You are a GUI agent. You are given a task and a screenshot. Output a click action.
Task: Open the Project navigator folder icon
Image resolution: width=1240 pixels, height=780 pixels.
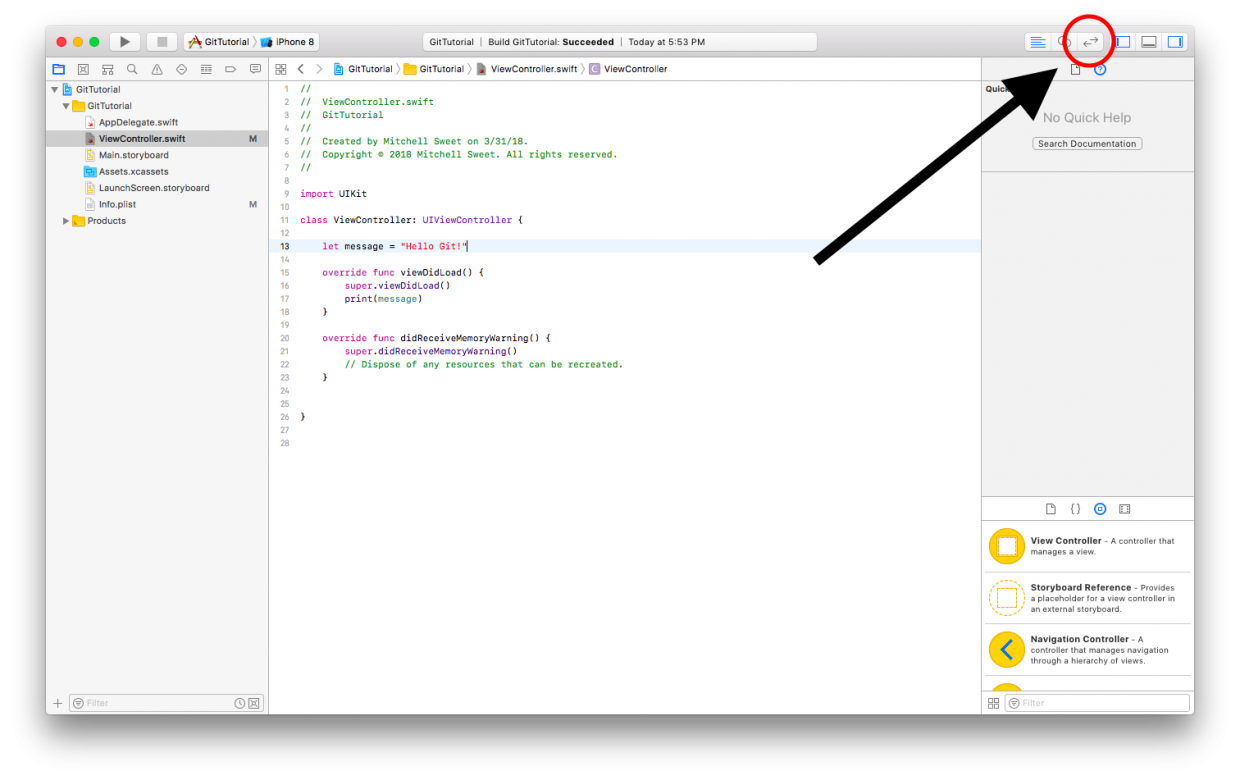58,68
